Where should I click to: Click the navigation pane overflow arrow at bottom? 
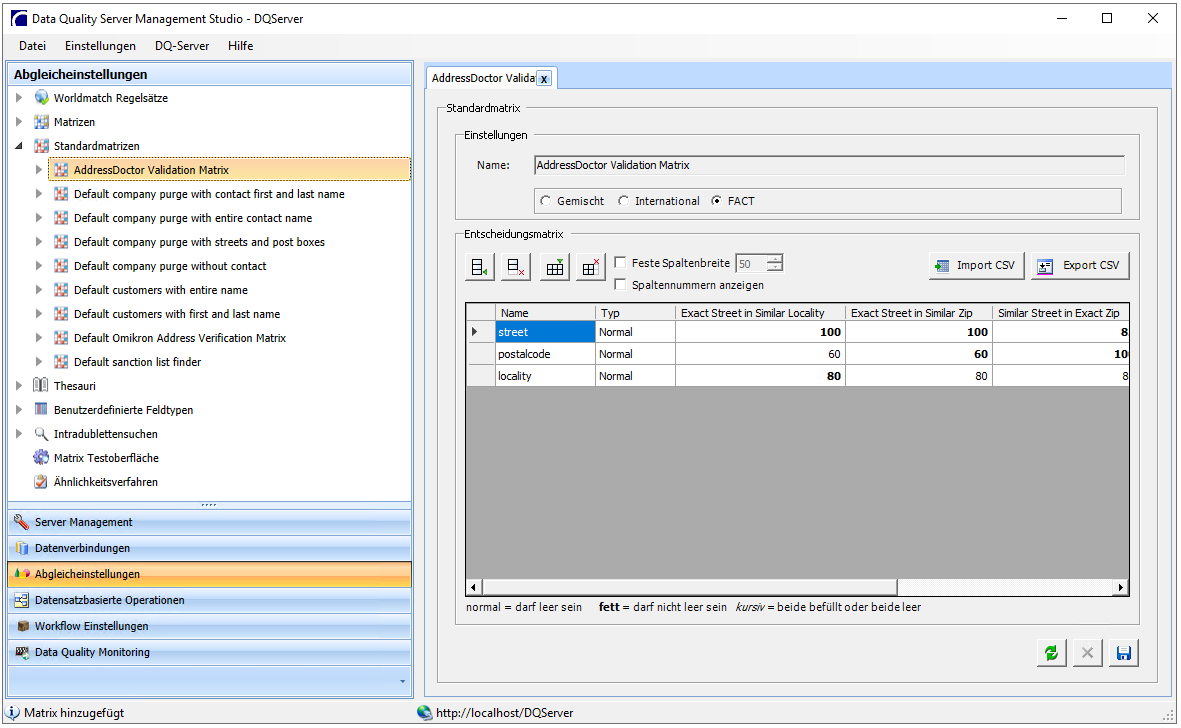pos(402,681)
